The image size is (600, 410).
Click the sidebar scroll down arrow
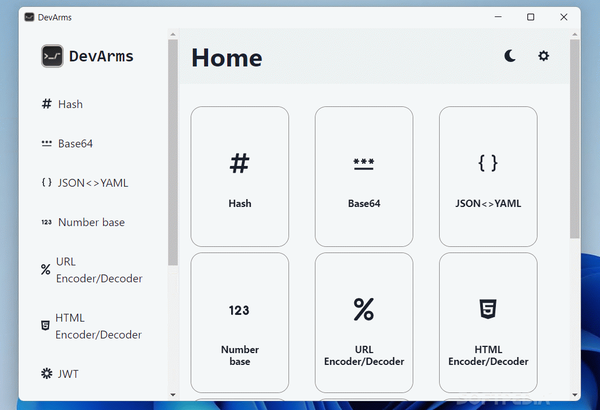pyautogui.click(x=173, y=394)
